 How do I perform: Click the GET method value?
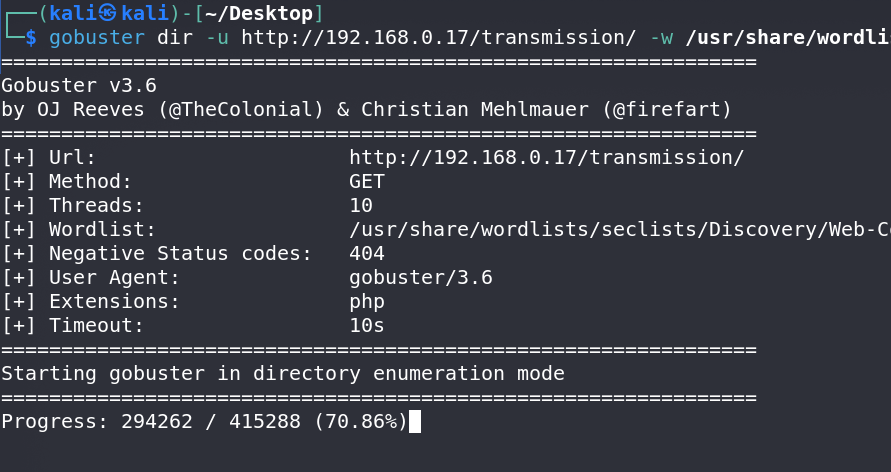367,181
